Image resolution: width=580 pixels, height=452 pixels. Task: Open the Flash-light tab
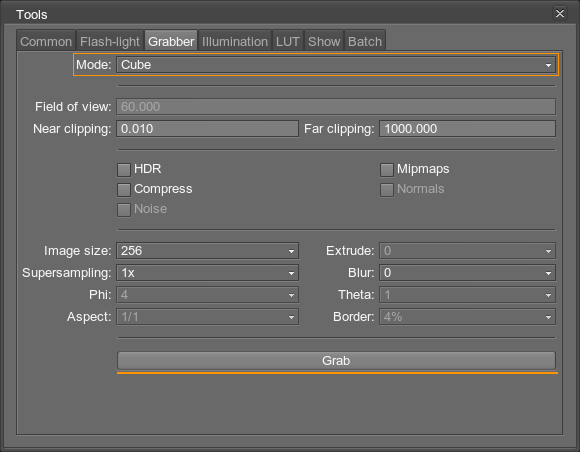pyautogui.click(x=110, y=41)
